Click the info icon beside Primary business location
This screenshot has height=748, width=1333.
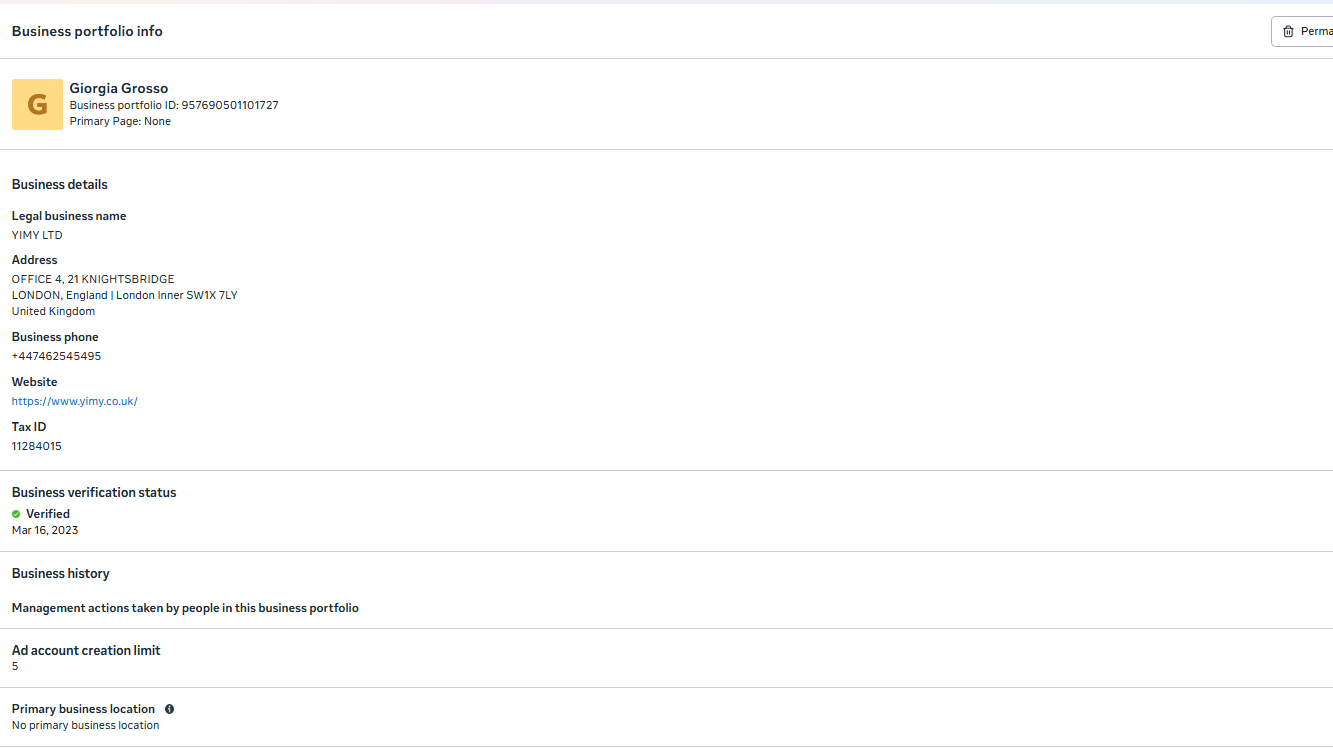coord(169,709)
